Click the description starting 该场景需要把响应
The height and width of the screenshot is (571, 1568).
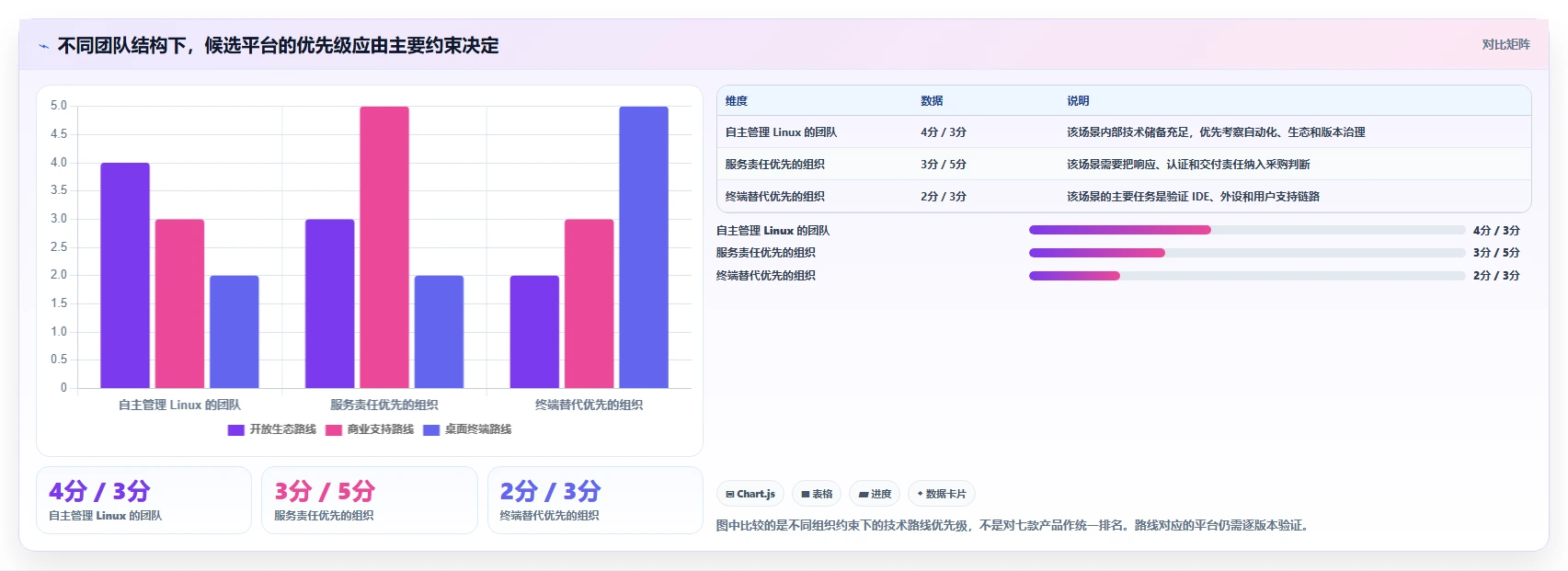tap(1188, 165)
